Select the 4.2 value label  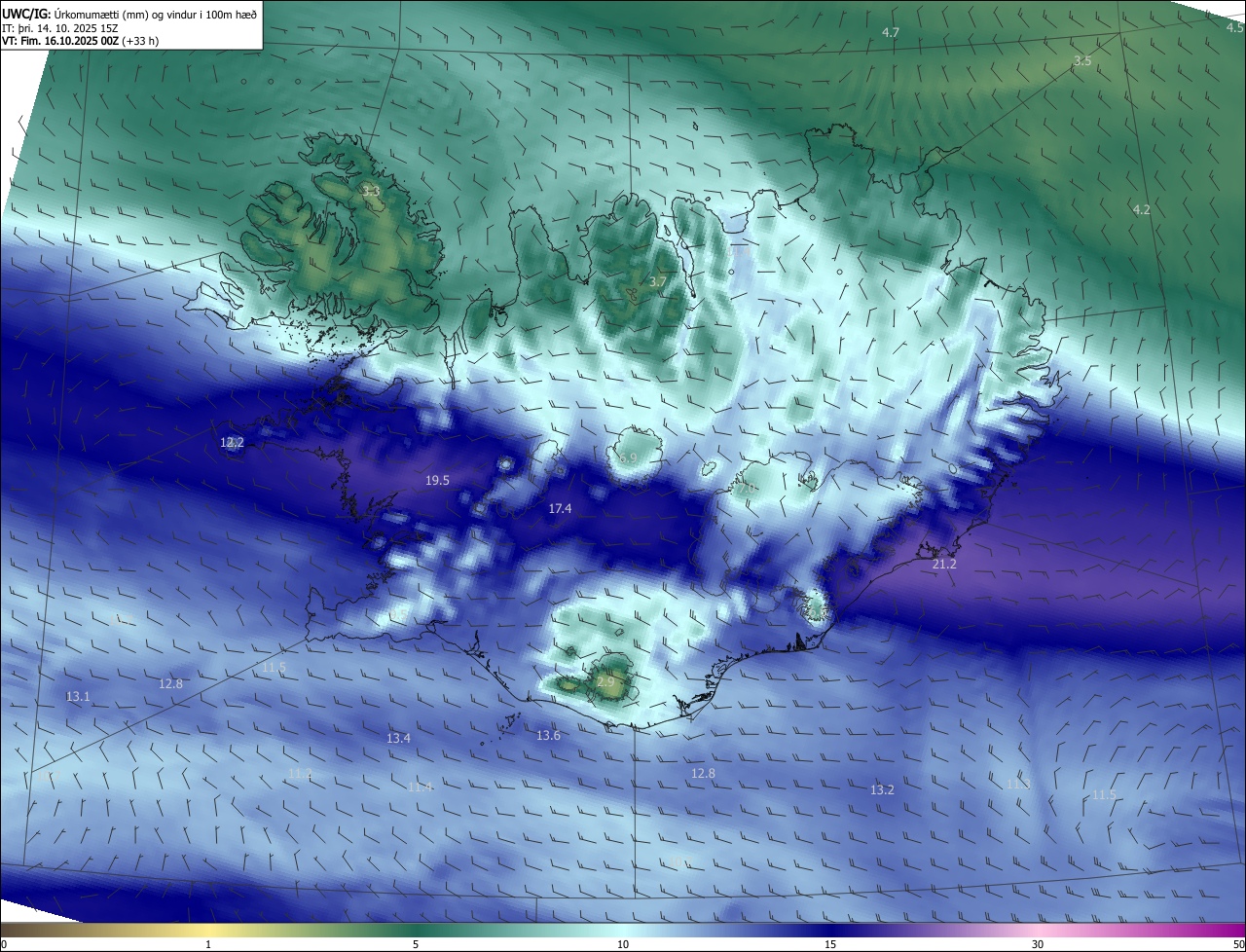1142,210
